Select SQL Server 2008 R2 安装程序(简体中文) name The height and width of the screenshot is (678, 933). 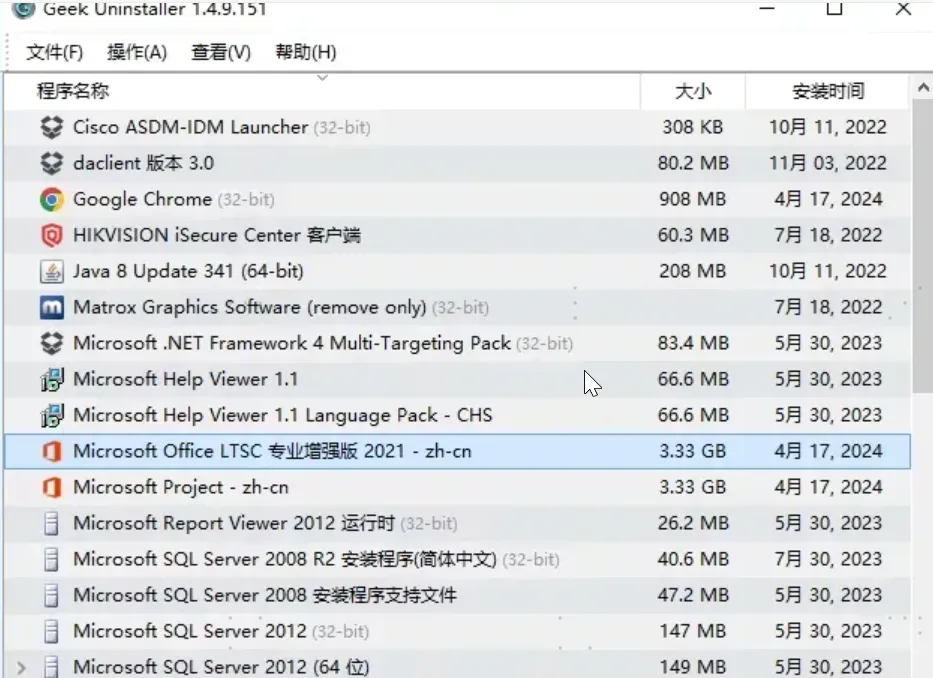pos(284,560)
